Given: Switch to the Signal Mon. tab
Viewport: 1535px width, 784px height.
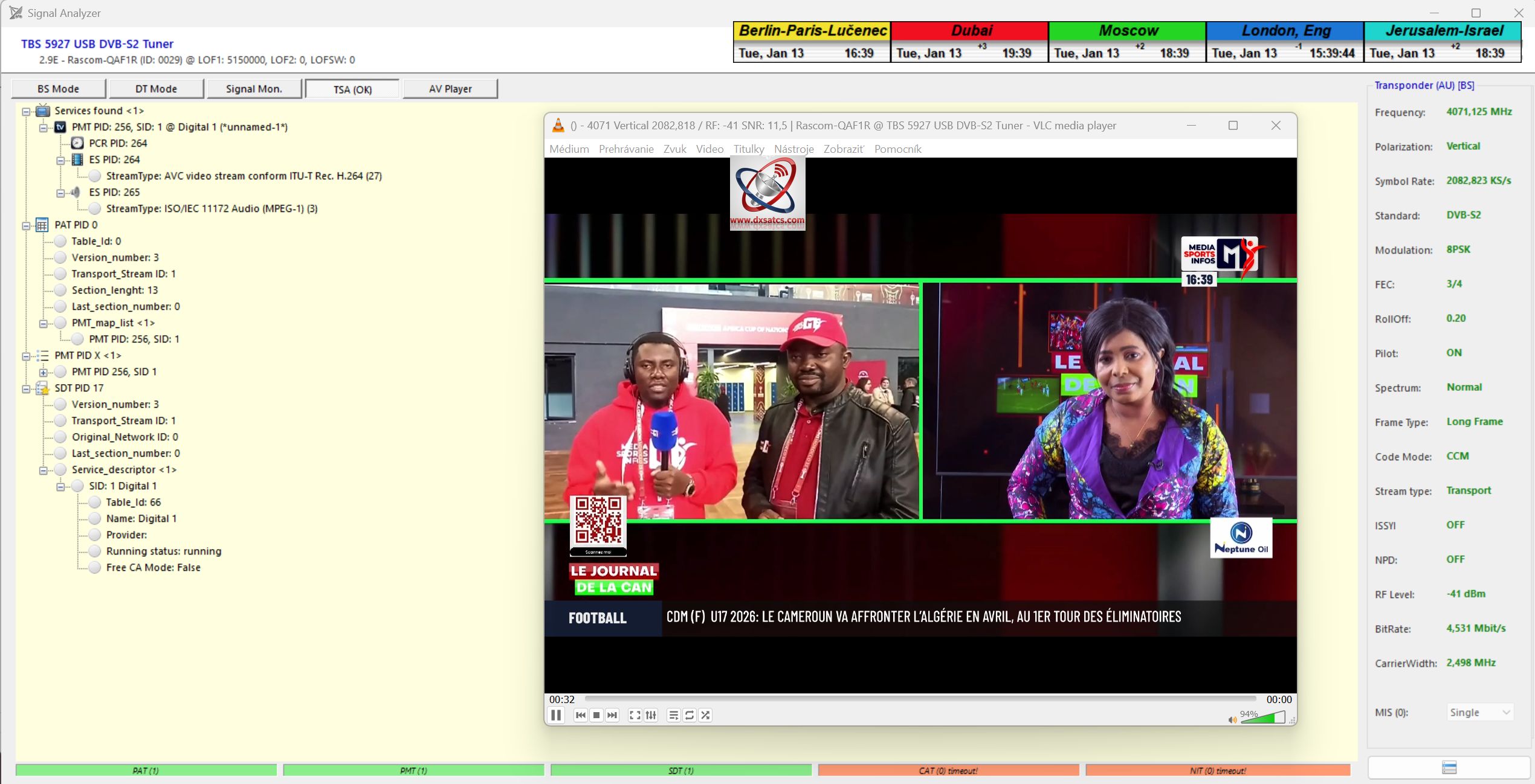Looking at the screenshot, I should click(x=254, y=89).
